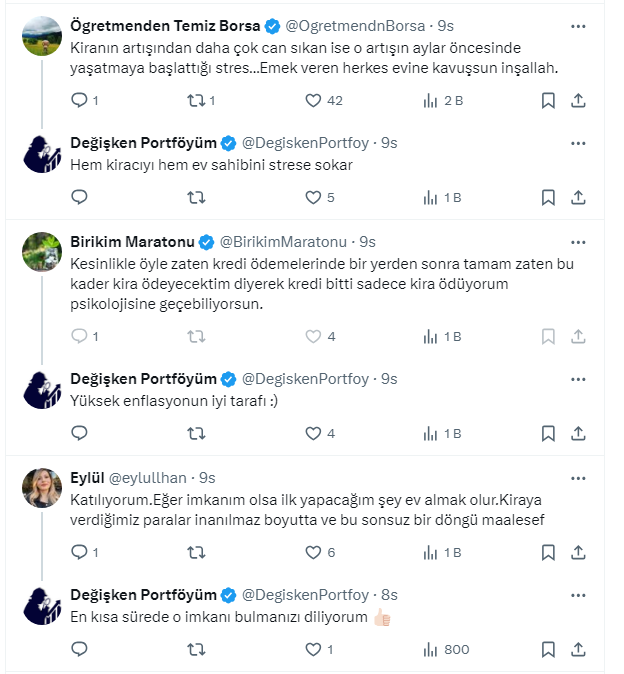The width and height of the screenshot is (624, 674).
Task: Open more options on Birikim Maratonu's tweet
Action: (578, 241)
